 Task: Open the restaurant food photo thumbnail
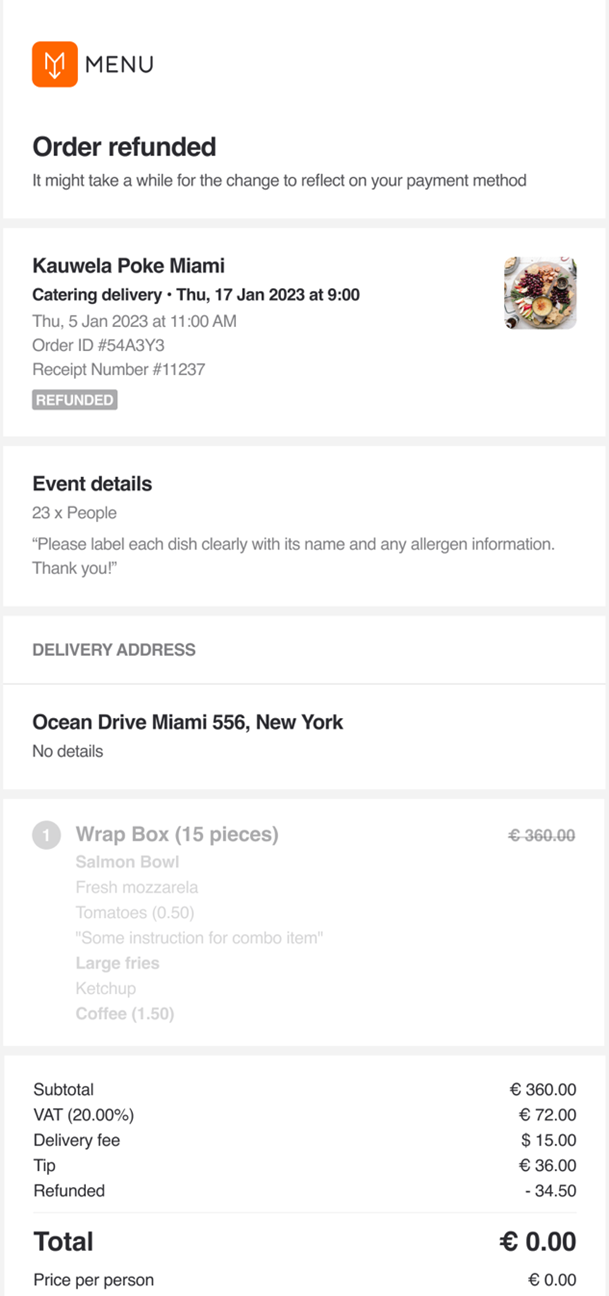pos(540,293)
